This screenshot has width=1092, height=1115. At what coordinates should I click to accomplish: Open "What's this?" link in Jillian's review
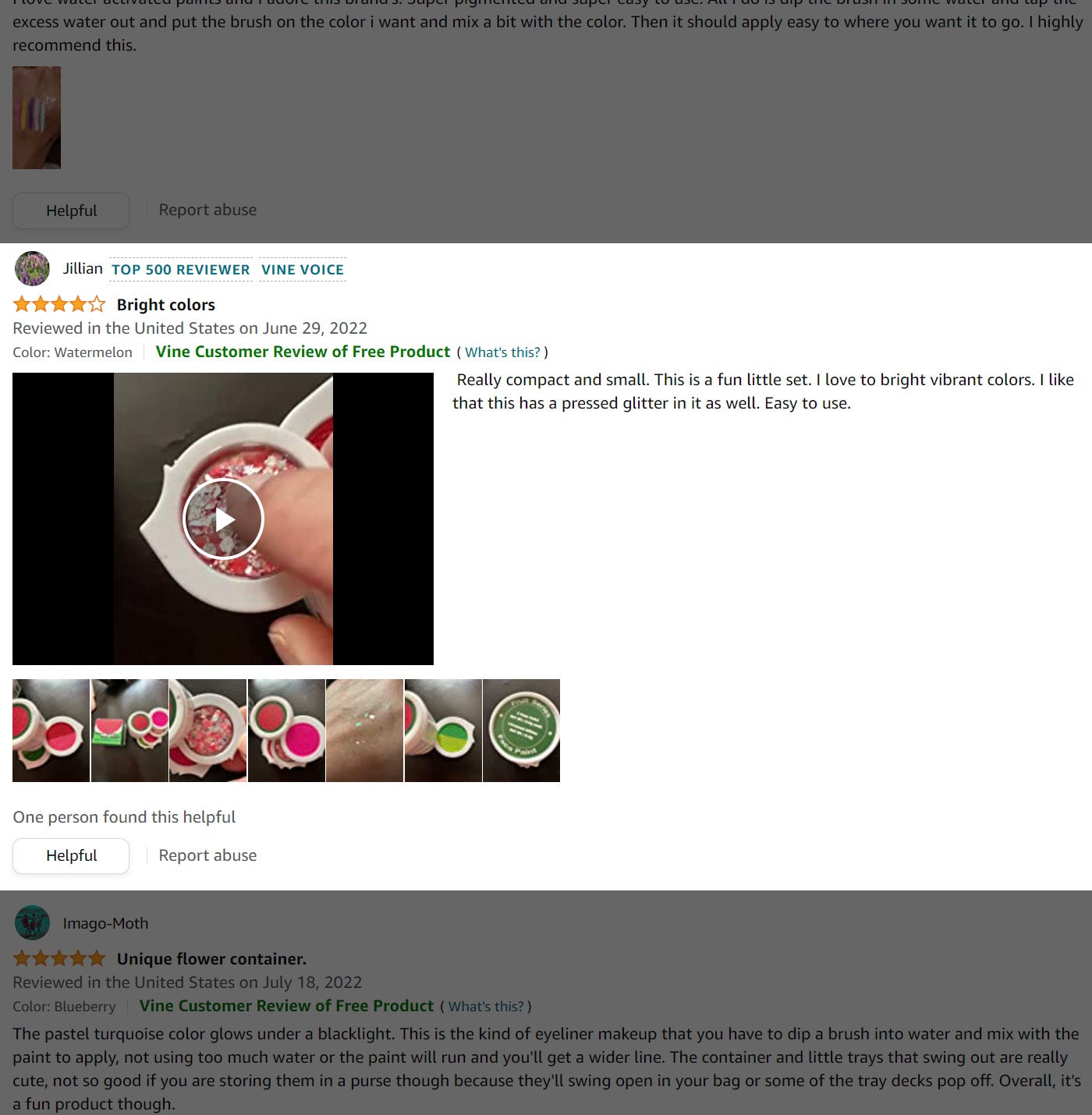click(502, 352)
